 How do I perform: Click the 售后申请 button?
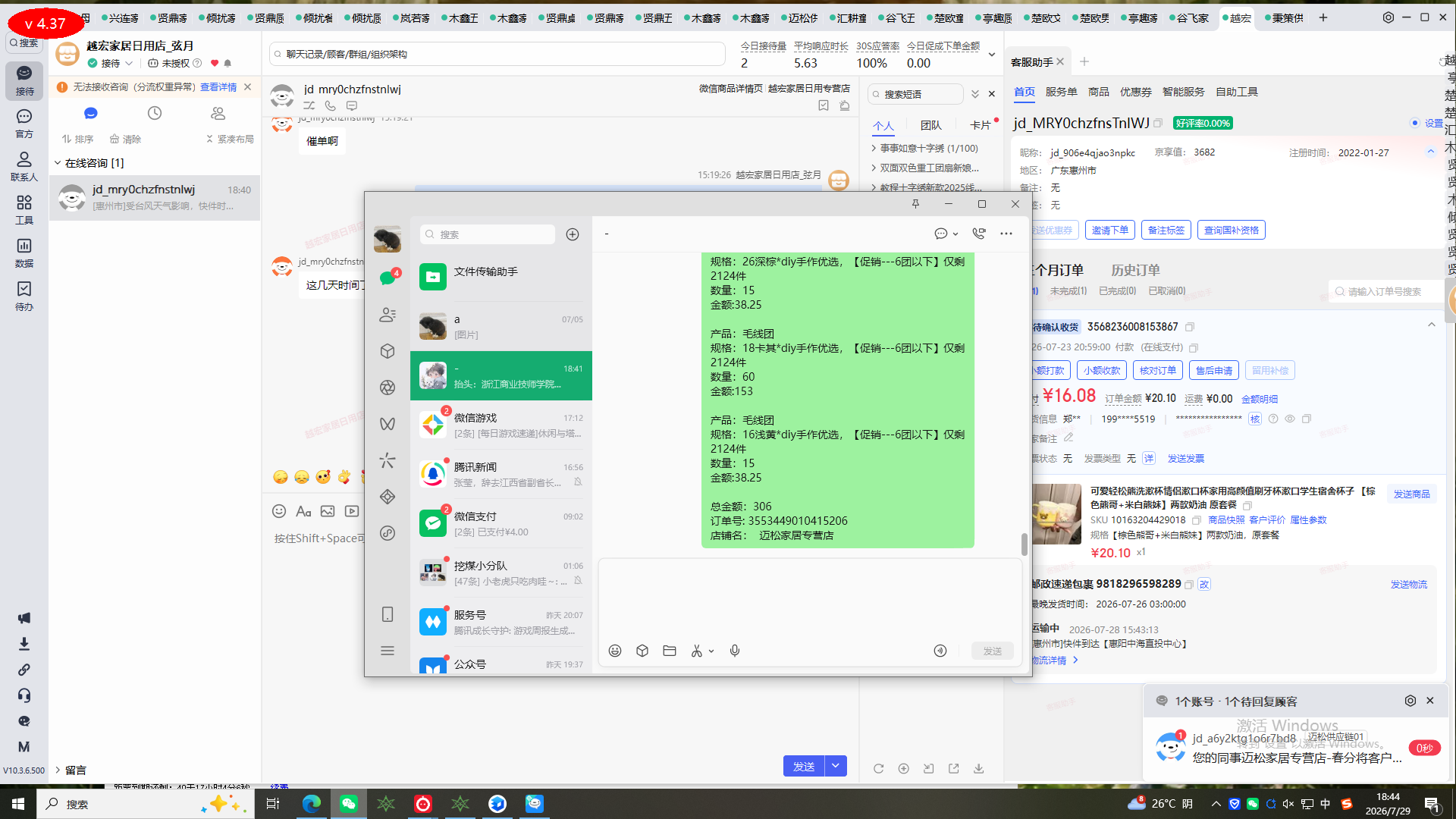coord(1213,370)
